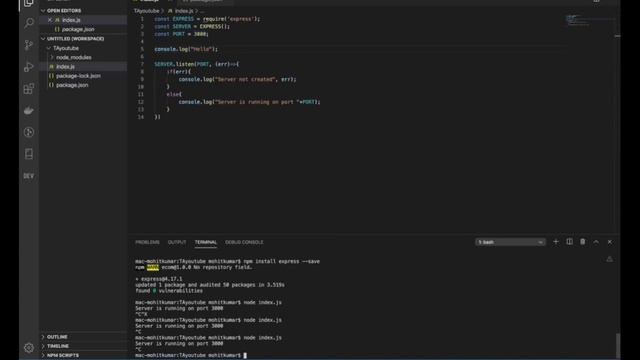Open the DEV activity bar item
This screenshot has height=360, width=640.
(x=29, y=176)
